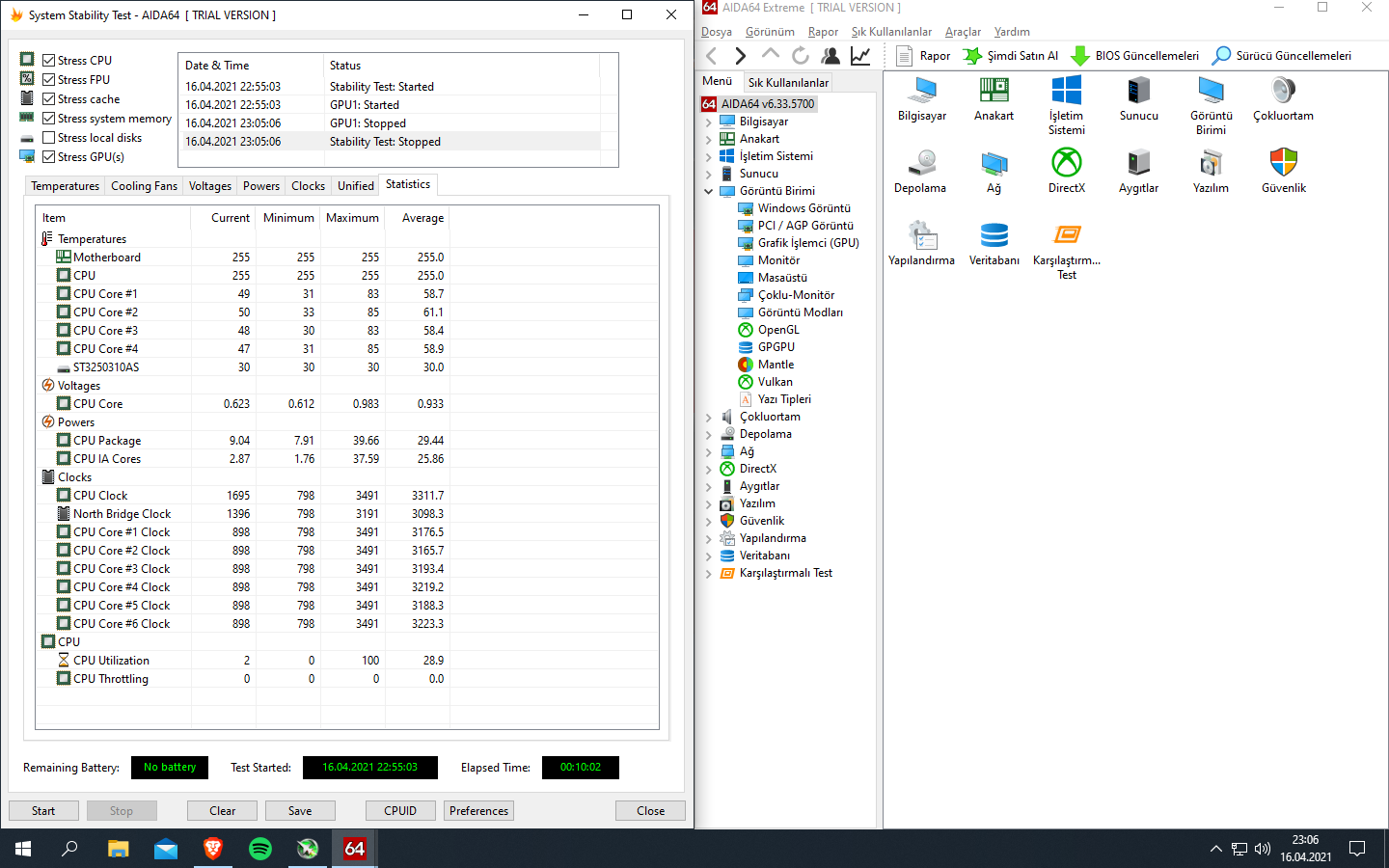
Task: Switch to the Cooling Fans tab
Action: point(144,186)
